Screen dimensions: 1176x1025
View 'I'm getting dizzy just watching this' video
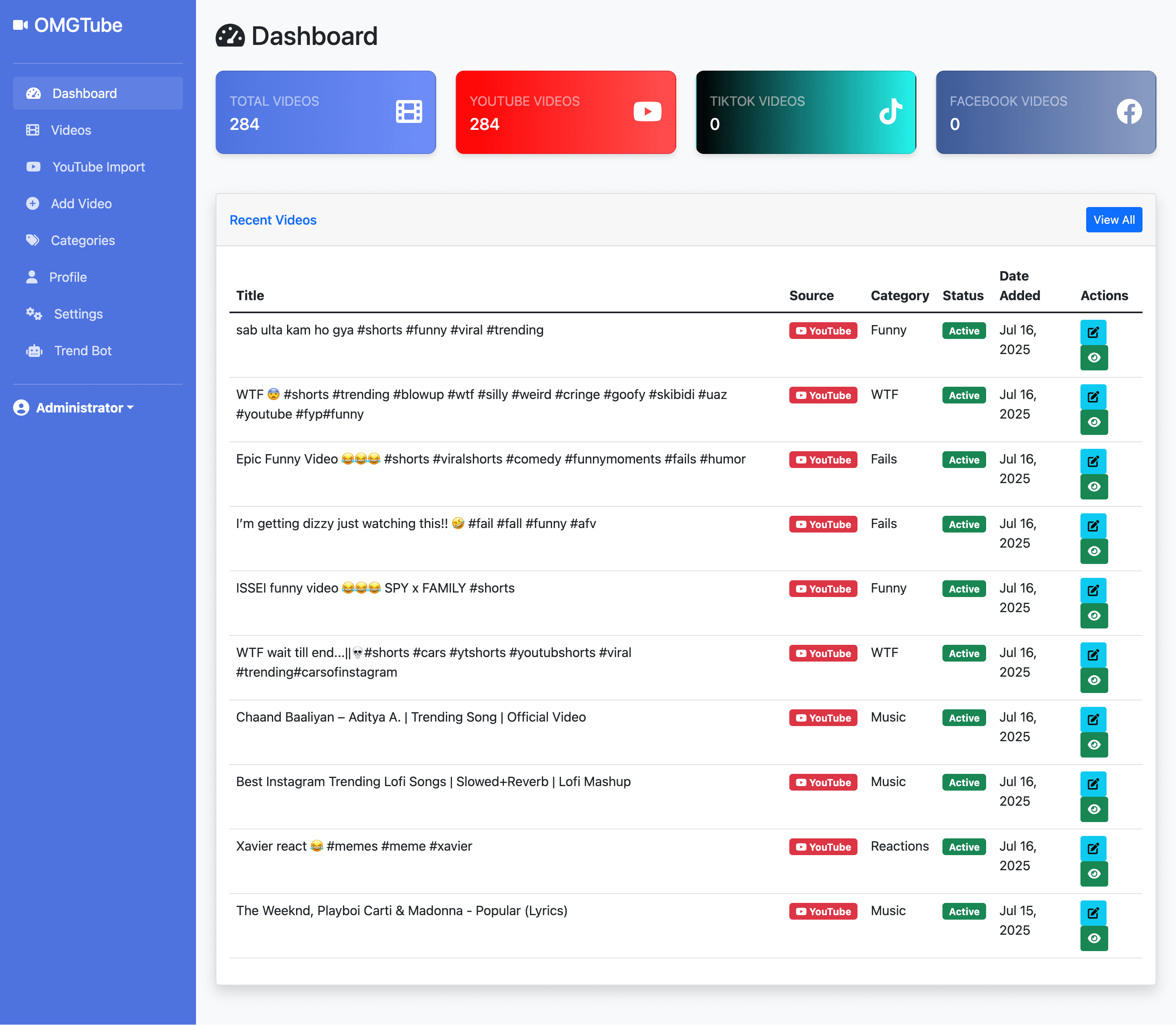point(1094,551)
